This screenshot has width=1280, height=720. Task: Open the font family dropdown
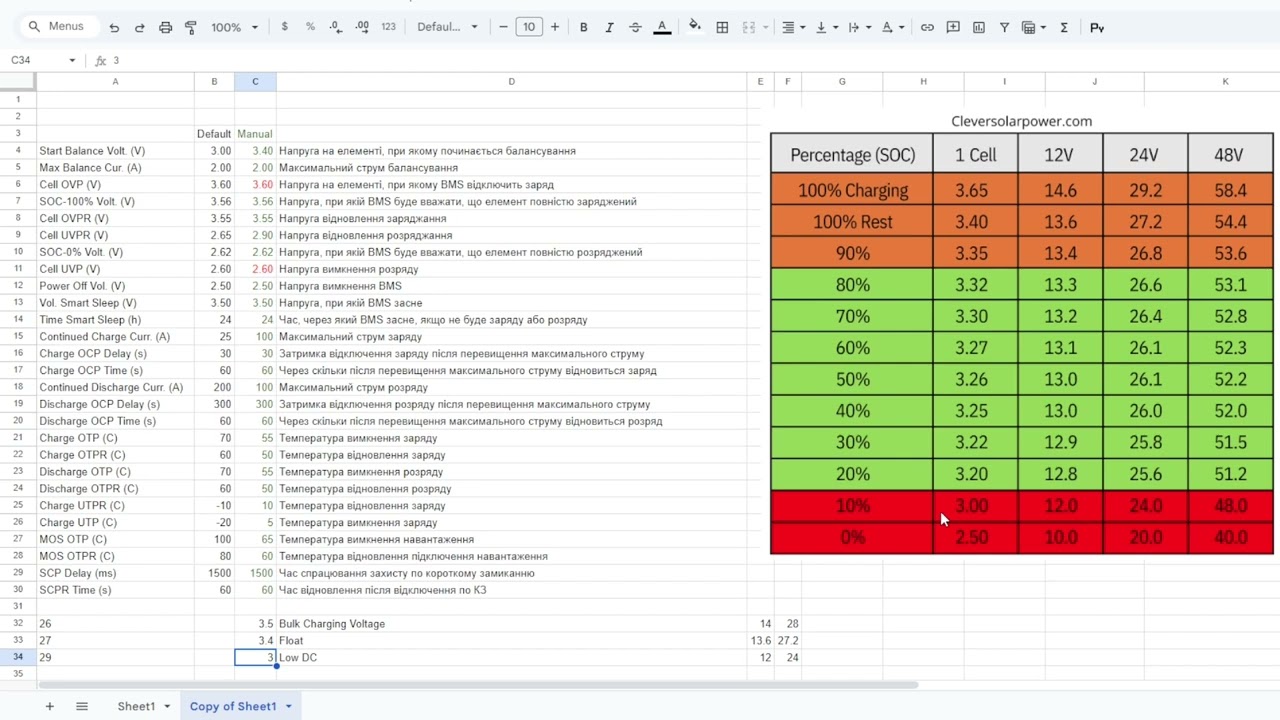point(447,27)
